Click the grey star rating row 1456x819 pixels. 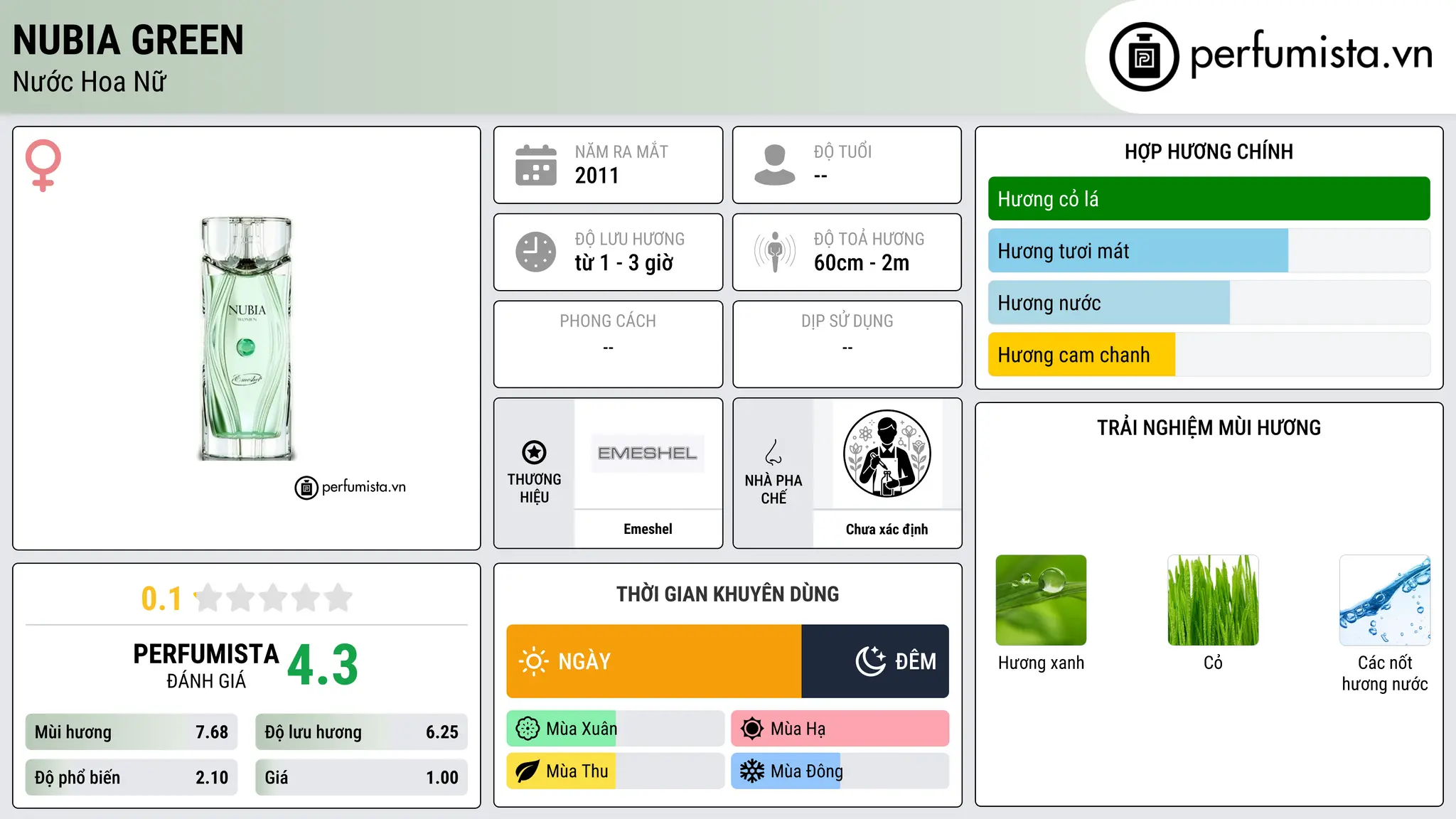274,598
